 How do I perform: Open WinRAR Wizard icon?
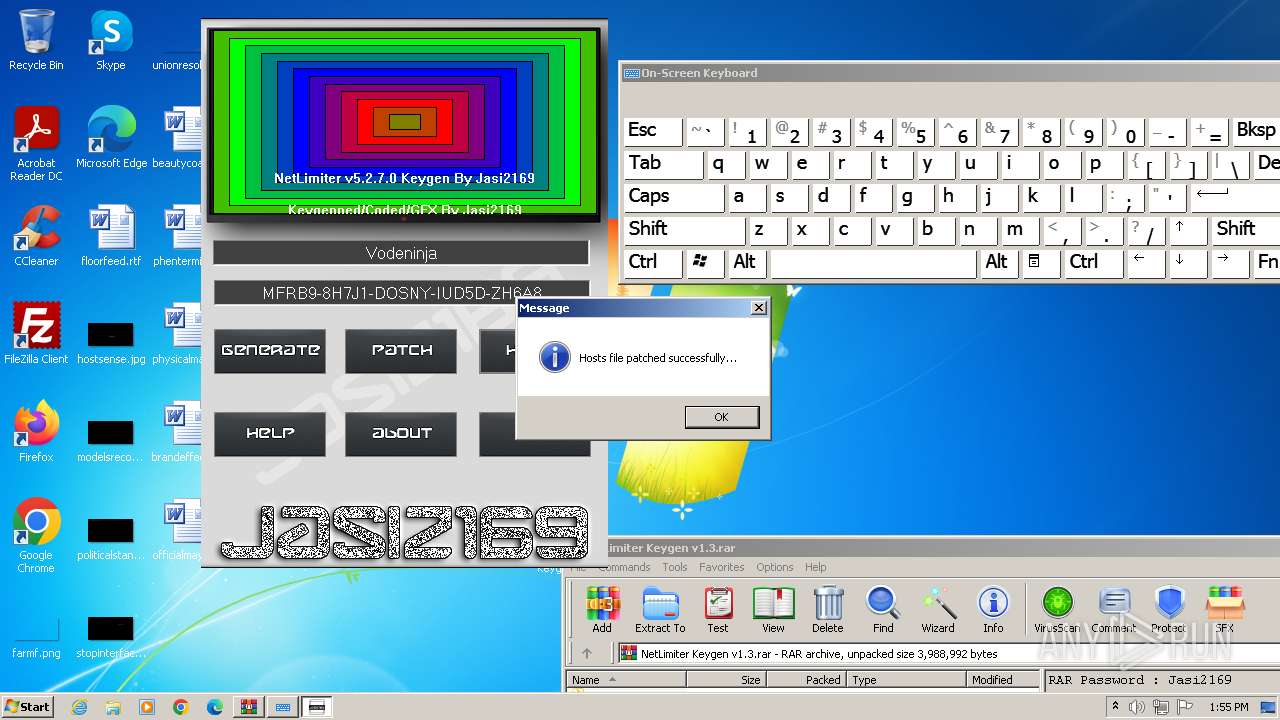938,610
